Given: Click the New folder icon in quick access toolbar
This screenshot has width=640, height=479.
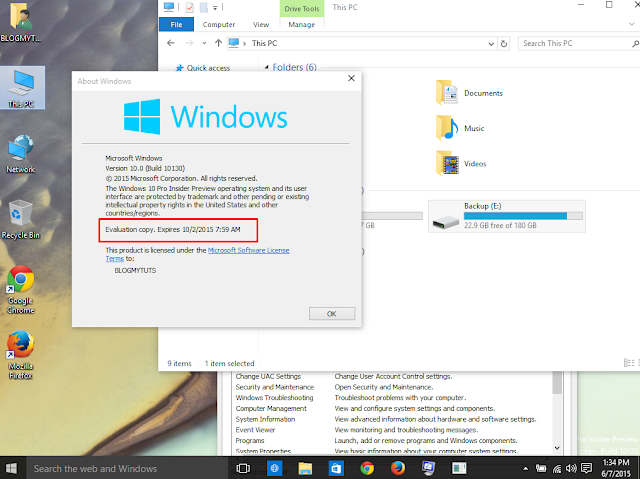Looking at the screenshot, I should (203, 7).
